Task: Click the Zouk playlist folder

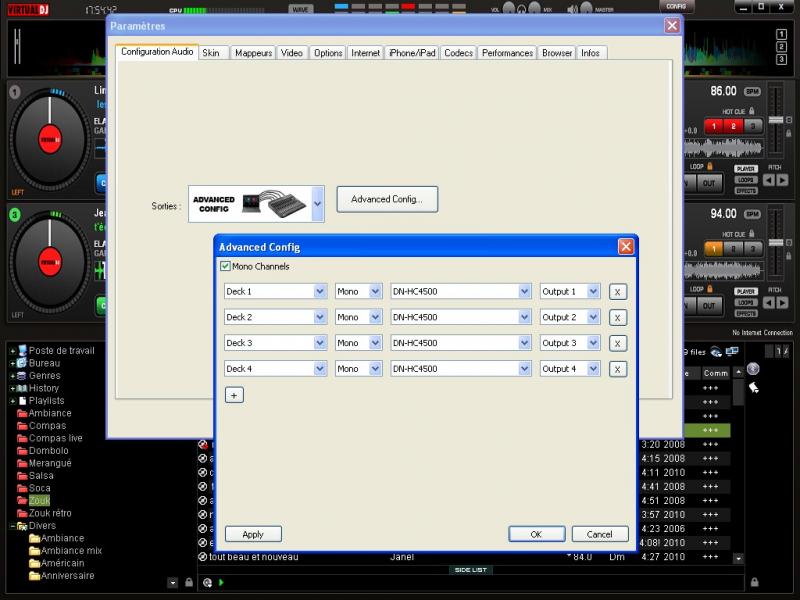Action: 39,500
